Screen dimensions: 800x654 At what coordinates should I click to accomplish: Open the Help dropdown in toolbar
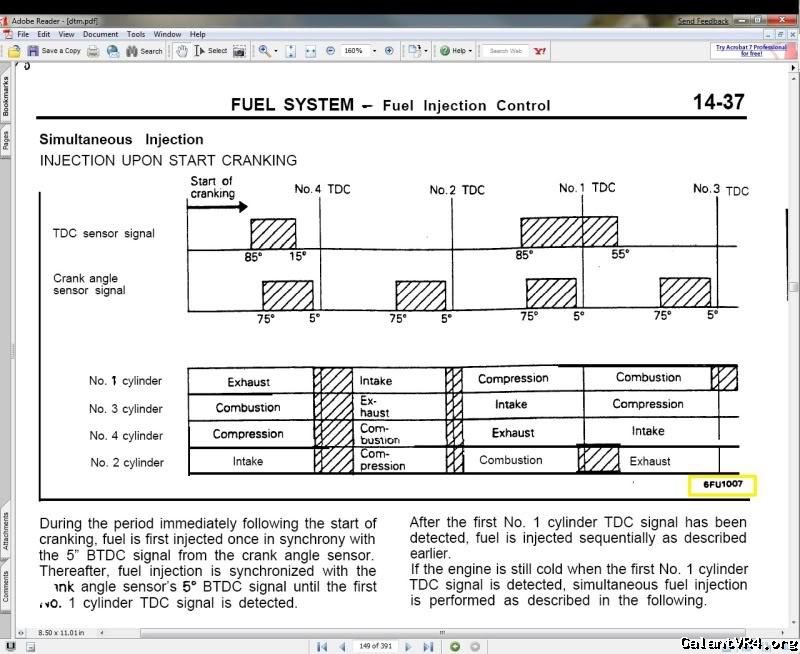(457, 51)
